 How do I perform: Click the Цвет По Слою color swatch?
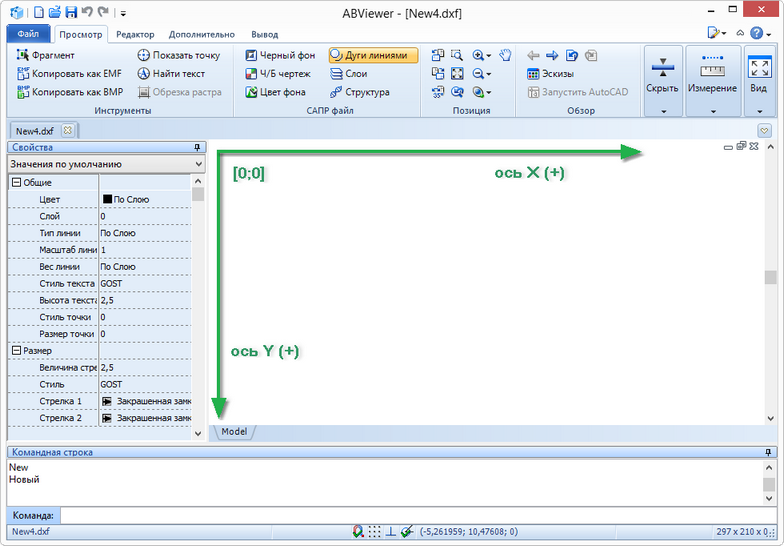107,200
